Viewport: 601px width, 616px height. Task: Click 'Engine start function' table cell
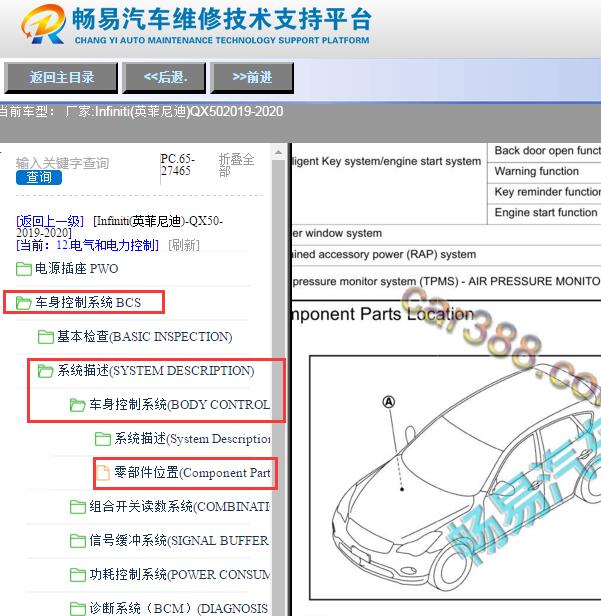point(544,213)
